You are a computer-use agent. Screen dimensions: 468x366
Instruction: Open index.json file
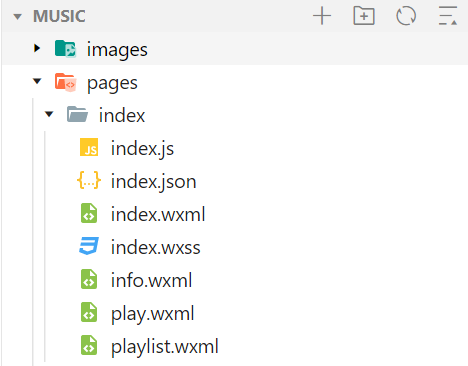coord(154,182)
